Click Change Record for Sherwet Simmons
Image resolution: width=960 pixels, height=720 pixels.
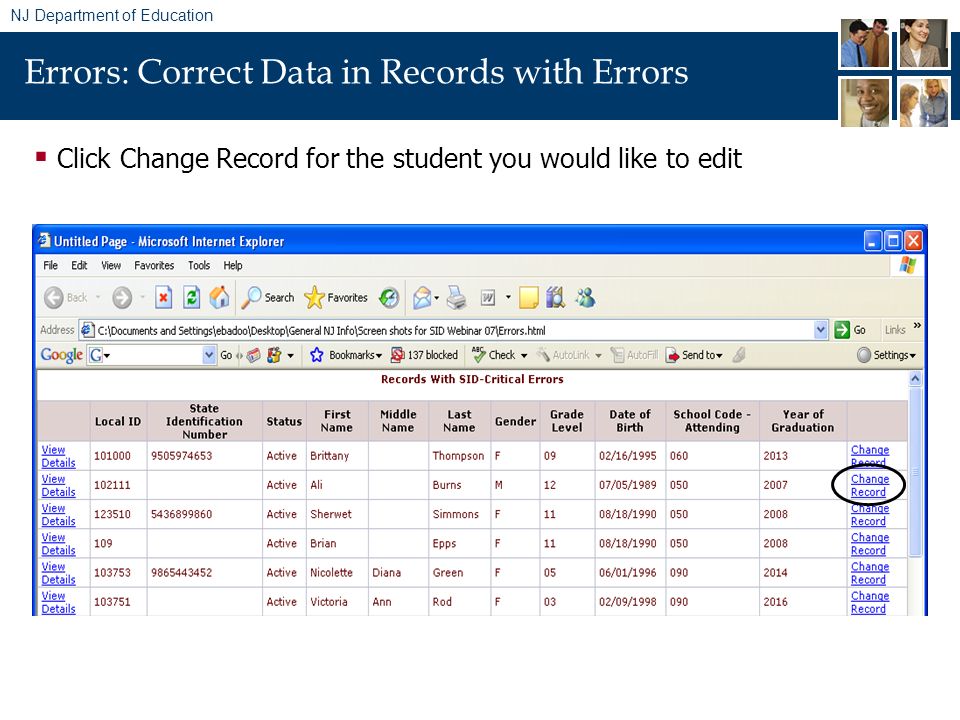[x=869, y=515]
